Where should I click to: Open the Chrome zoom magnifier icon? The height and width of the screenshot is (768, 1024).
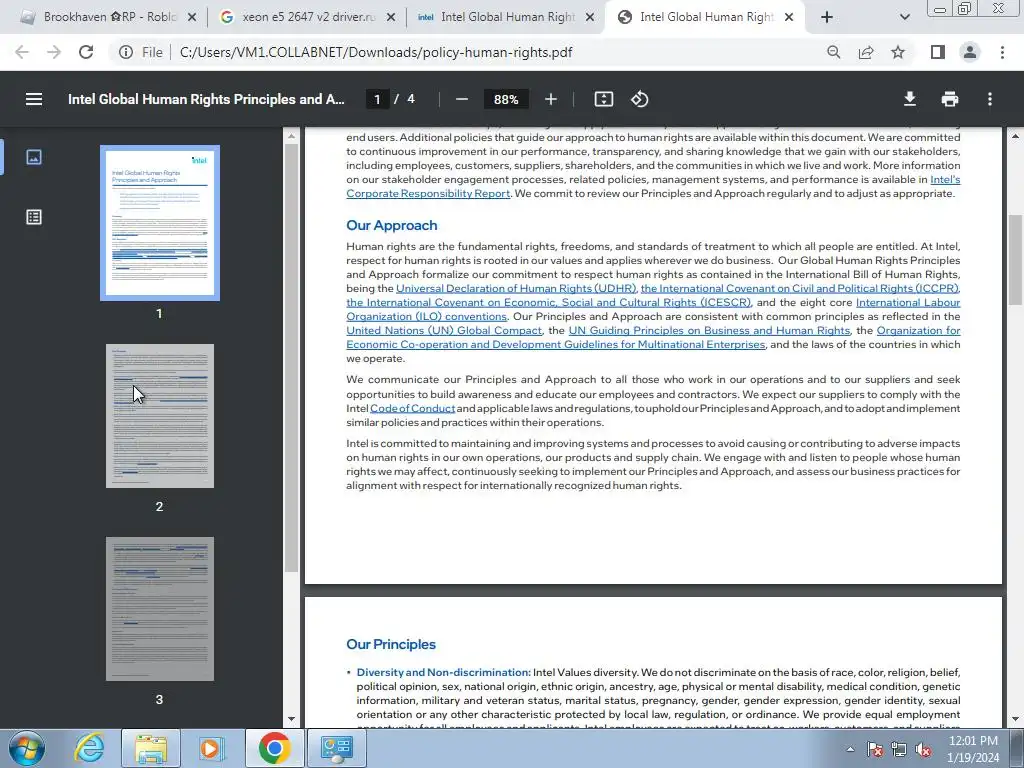833,52
